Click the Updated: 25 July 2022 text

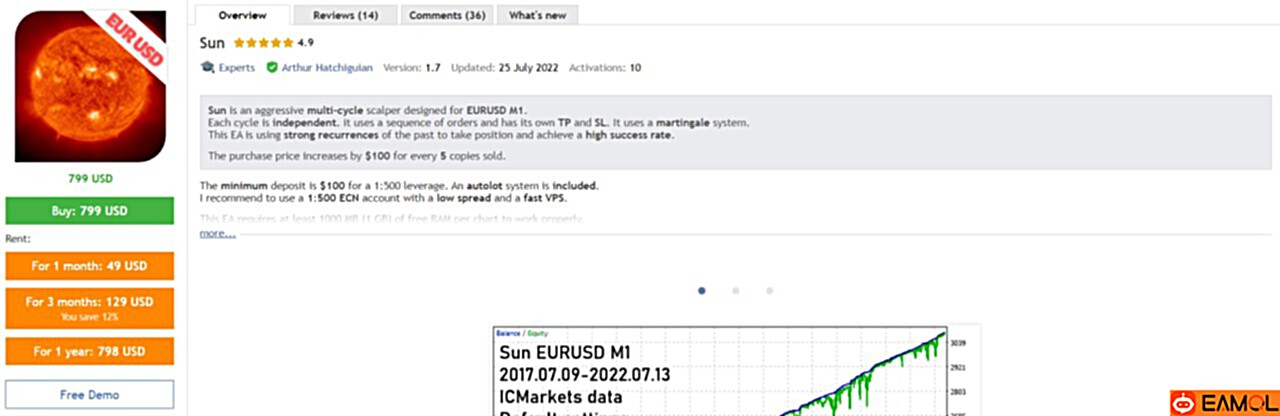[504, 68]
